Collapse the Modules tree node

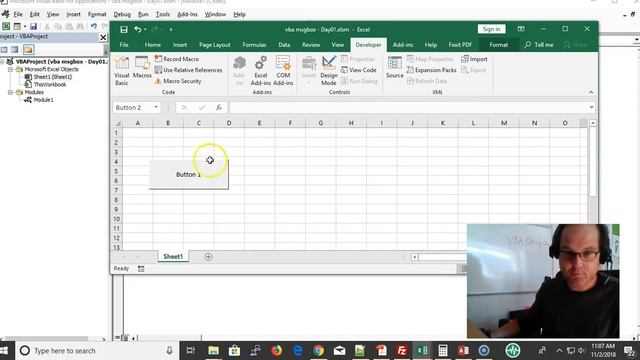click(x=11, y=92)
